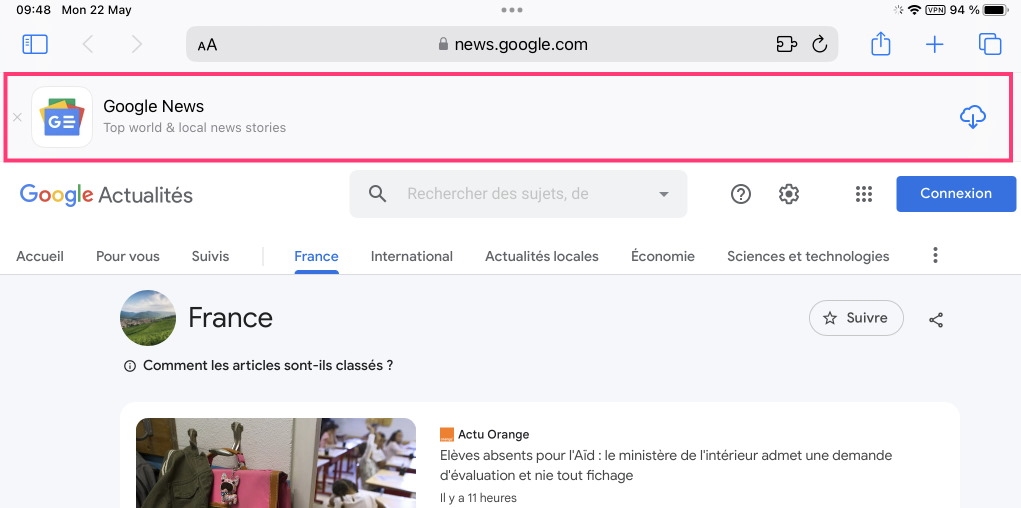This screenshot has width=1021, height=508.
Task: Show more sections with the vertical dots
Action: [935, 255]
